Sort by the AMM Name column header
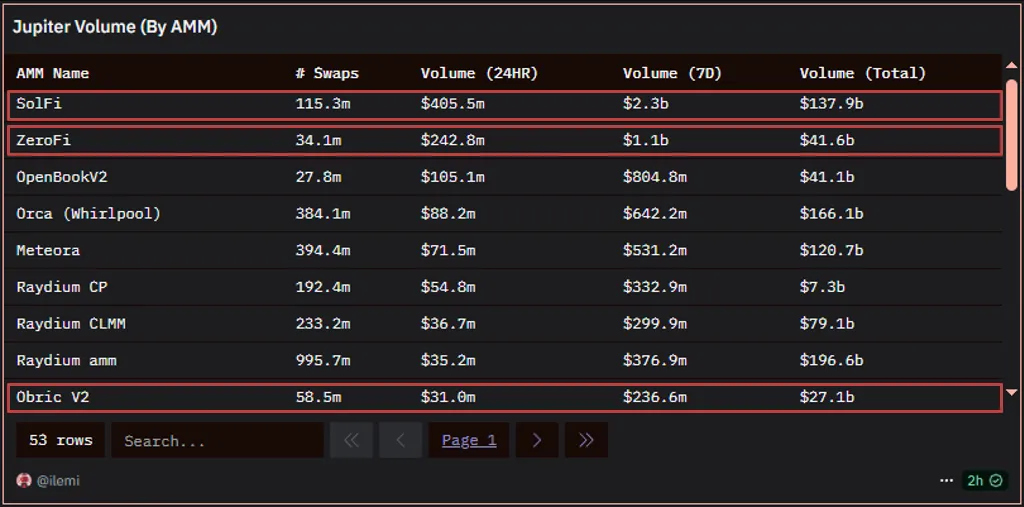The height and width of the screenshot is (507, 1024). (52, 73)
